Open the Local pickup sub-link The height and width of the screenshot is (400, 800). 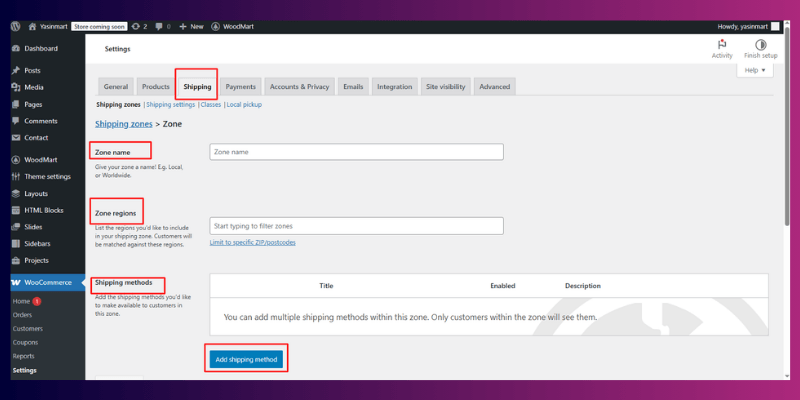244,105
